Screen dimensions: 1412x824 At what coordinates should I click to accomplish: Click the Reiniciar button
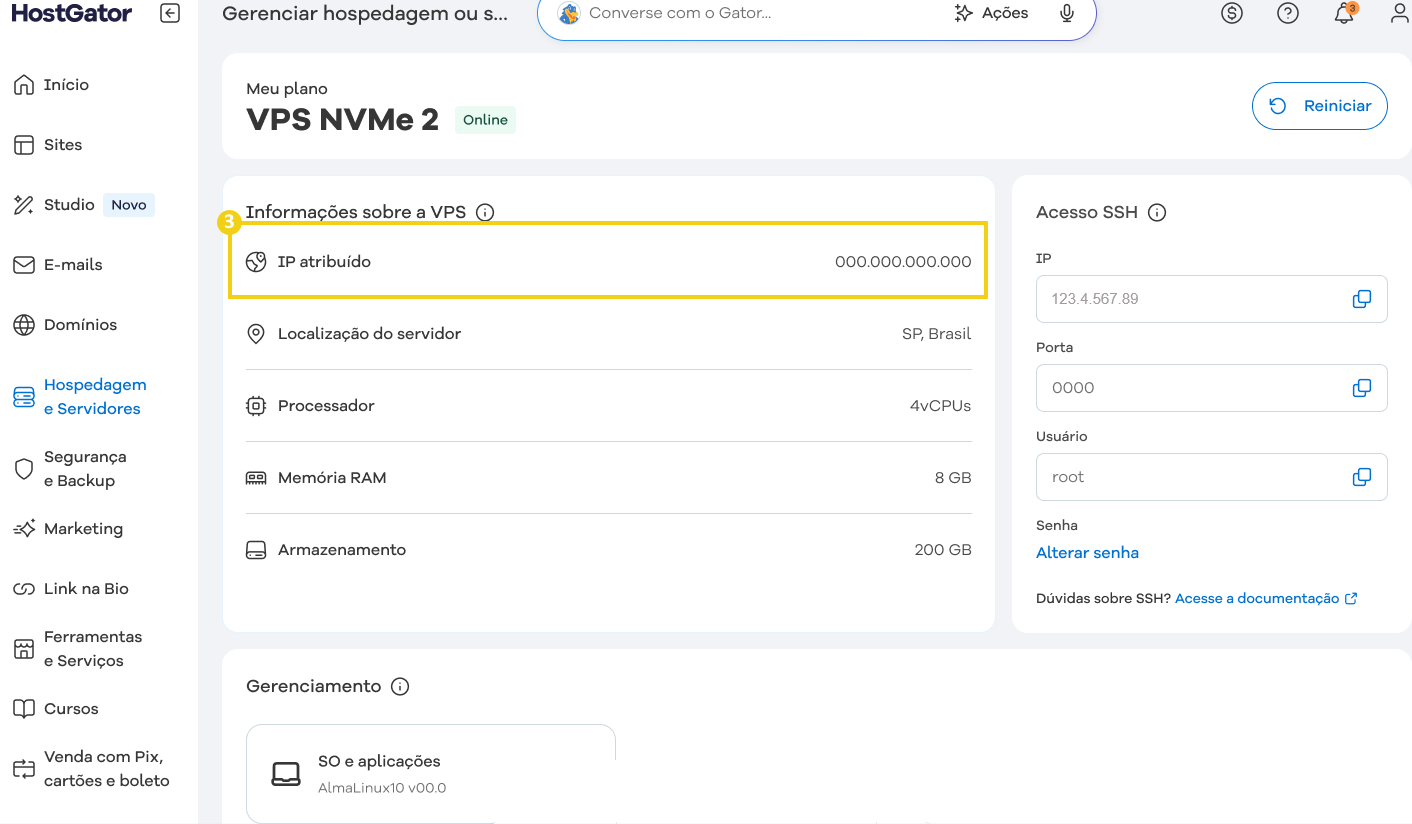coord(1319,105)
